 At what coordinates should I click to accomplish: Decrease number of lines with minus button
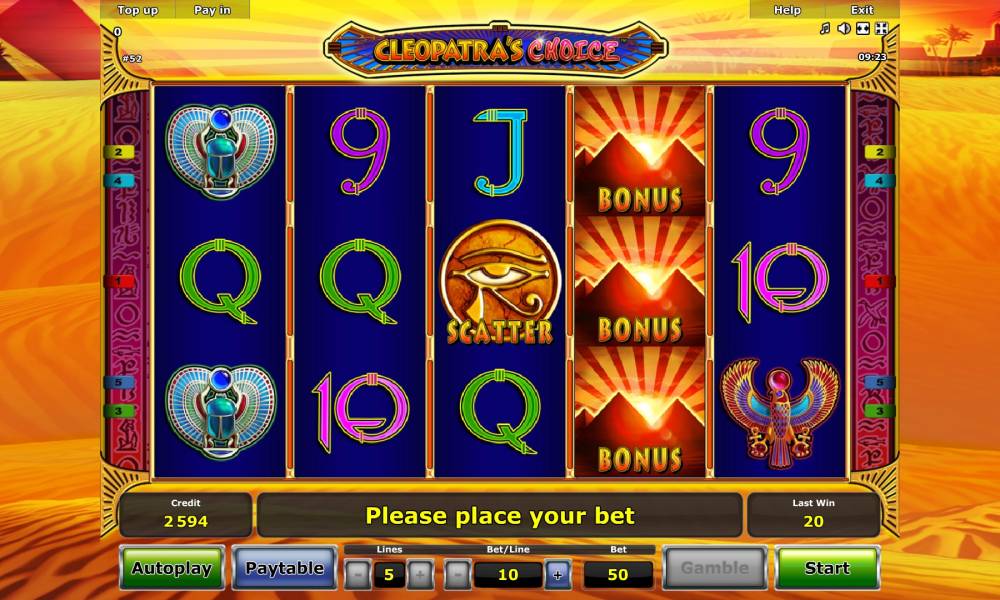[x=358, y=574]
